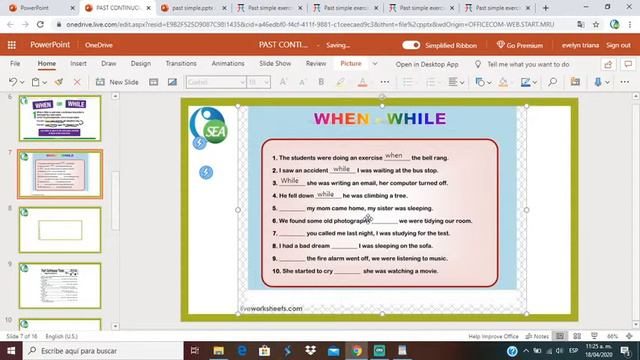Image resolution: width=640 pixels, height=360 pixels.
Task: Select slide 6 thumbnail When or While
Action: point(60,118)
